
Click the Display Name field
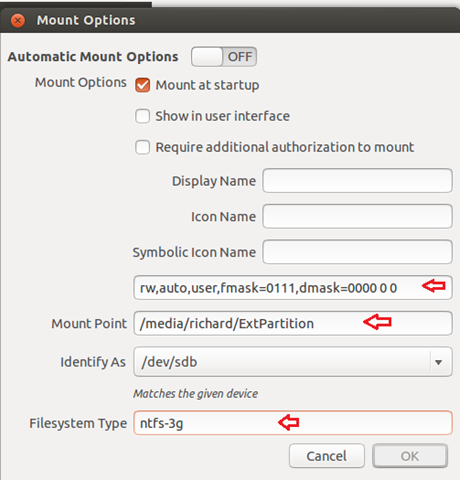click(357, 181)
